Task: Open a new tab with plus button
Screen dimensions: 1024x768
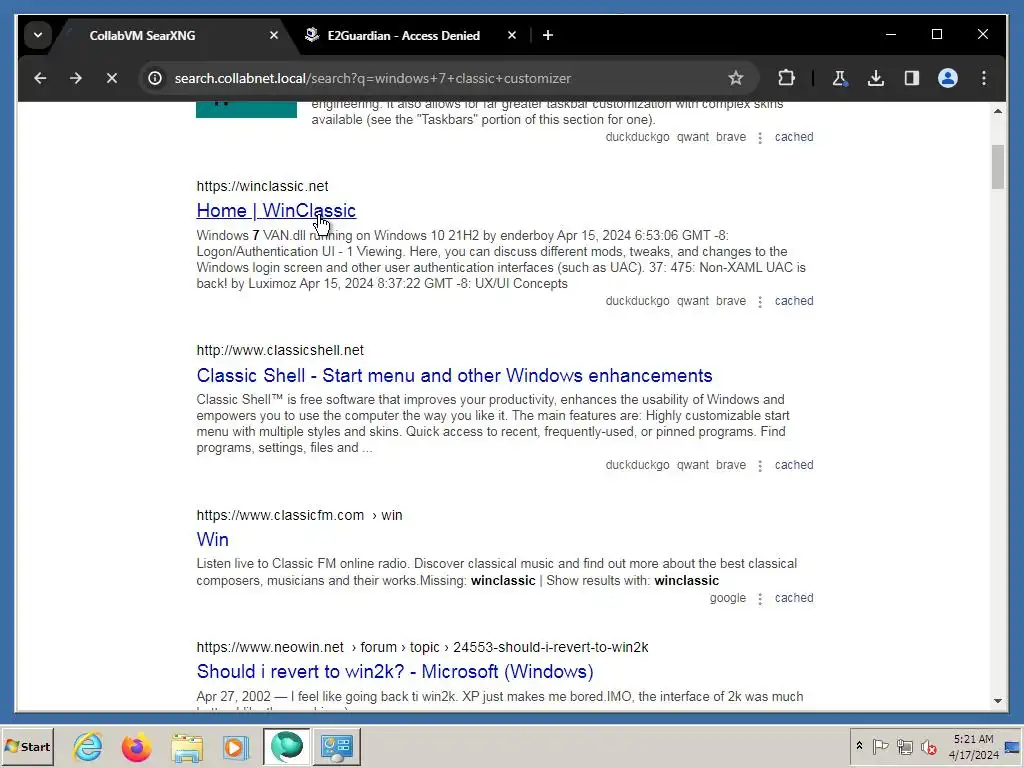Action: [x=548, y=35]
